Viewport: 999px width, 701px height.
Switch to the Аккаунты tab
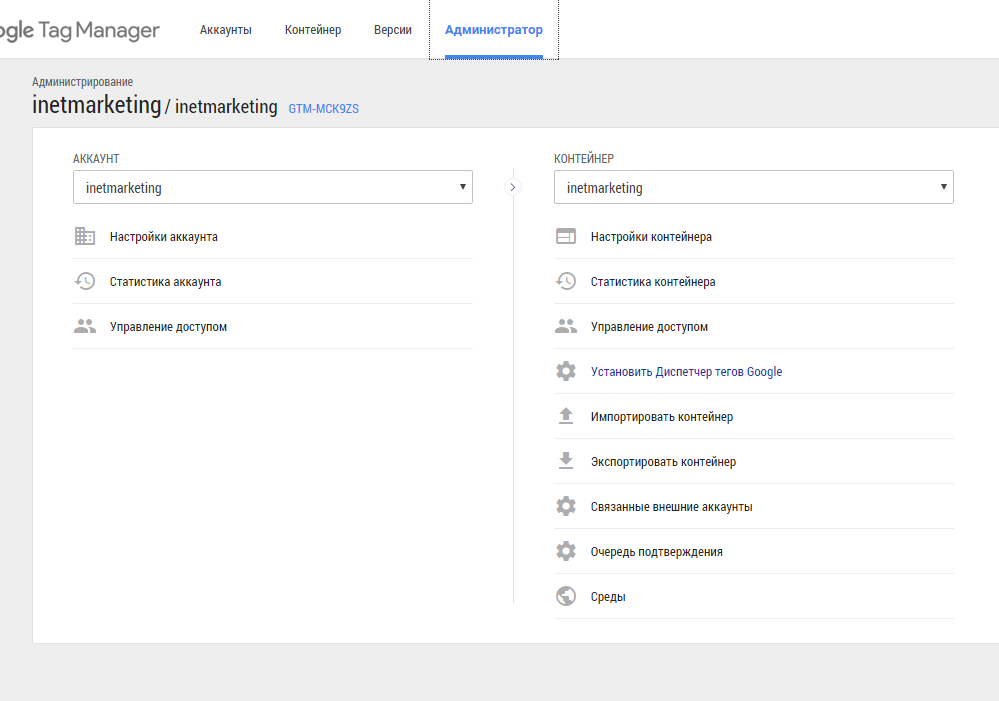(226, 30)
